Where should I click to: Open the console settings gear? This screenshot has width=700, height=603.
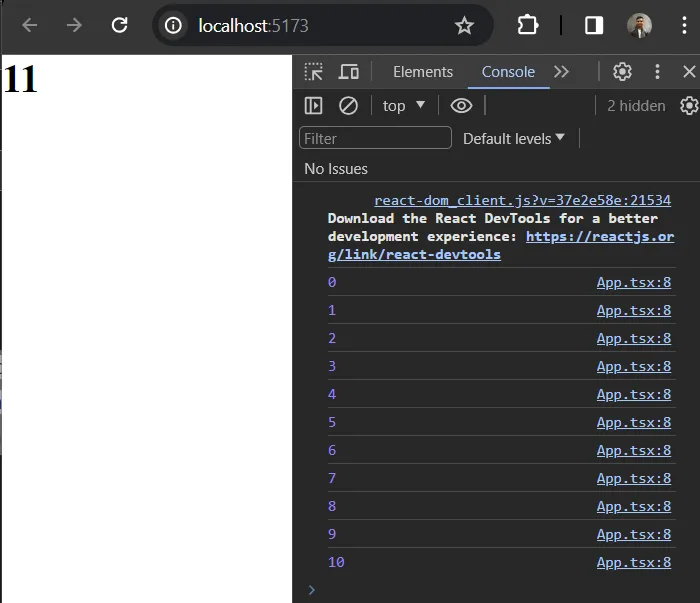pos(688,105)
